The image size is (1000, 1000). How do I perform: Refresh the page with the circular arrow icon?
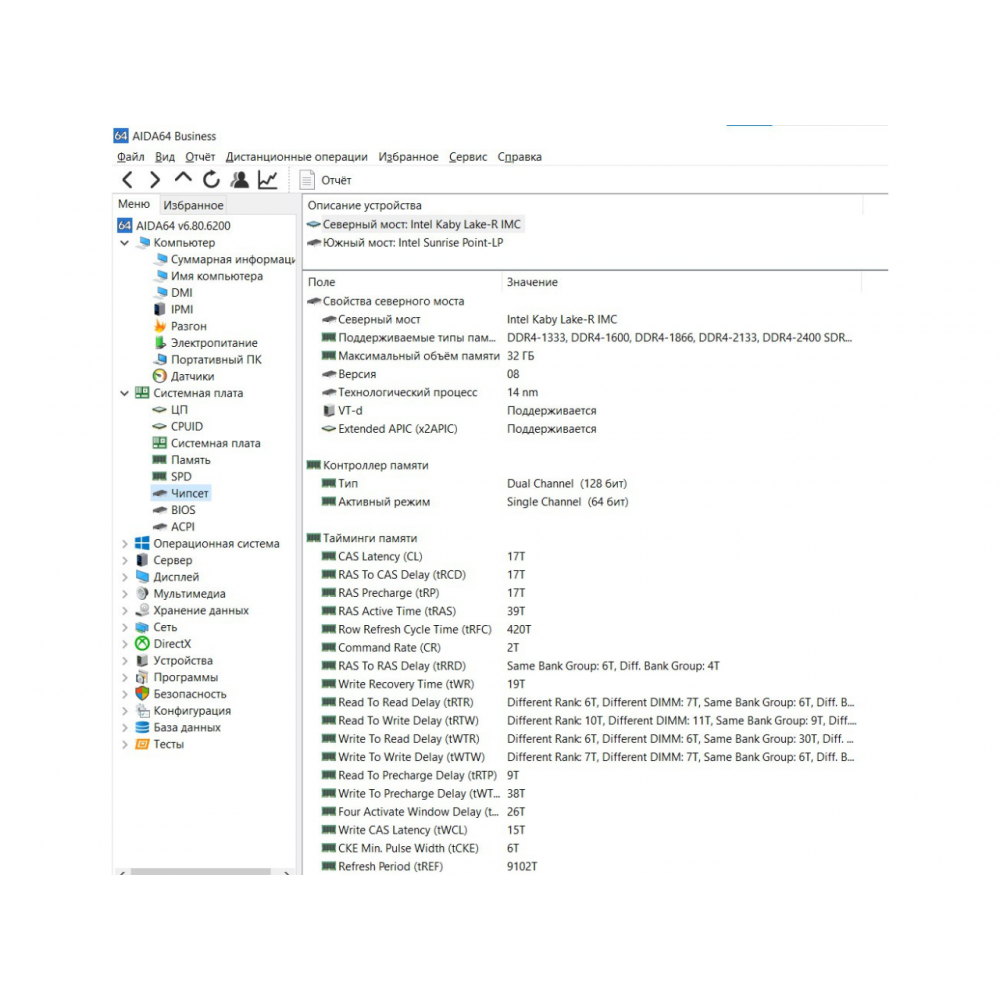(211, 180)
